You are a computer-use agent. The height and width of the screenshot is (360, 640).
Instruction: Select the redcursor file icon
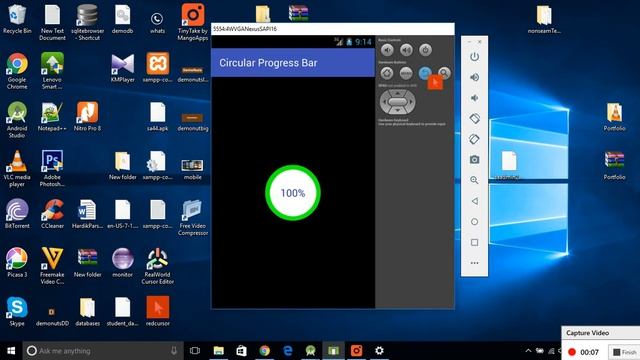coord(158,311)
